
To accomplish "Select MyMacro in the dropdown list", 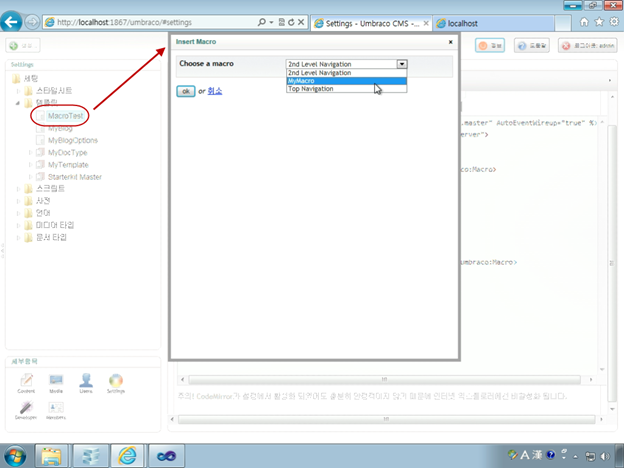I will click(346, 81).
